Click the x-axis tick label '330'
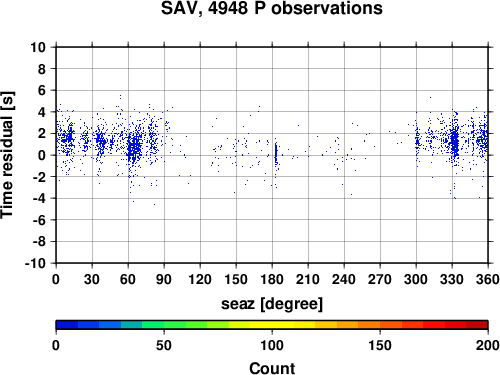 click(x=452, y=279)
